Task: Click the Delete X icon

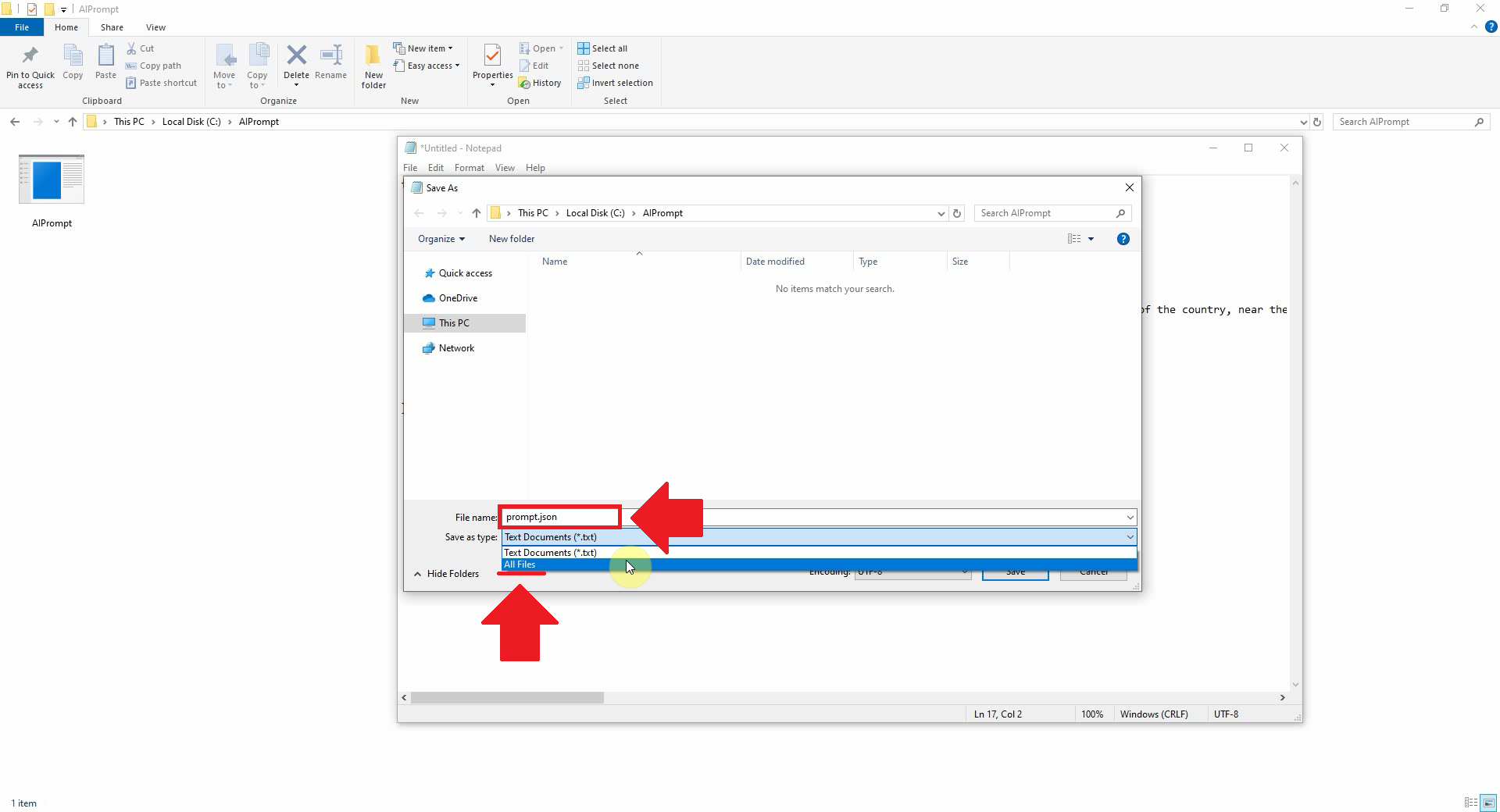Action: [296, 55]
